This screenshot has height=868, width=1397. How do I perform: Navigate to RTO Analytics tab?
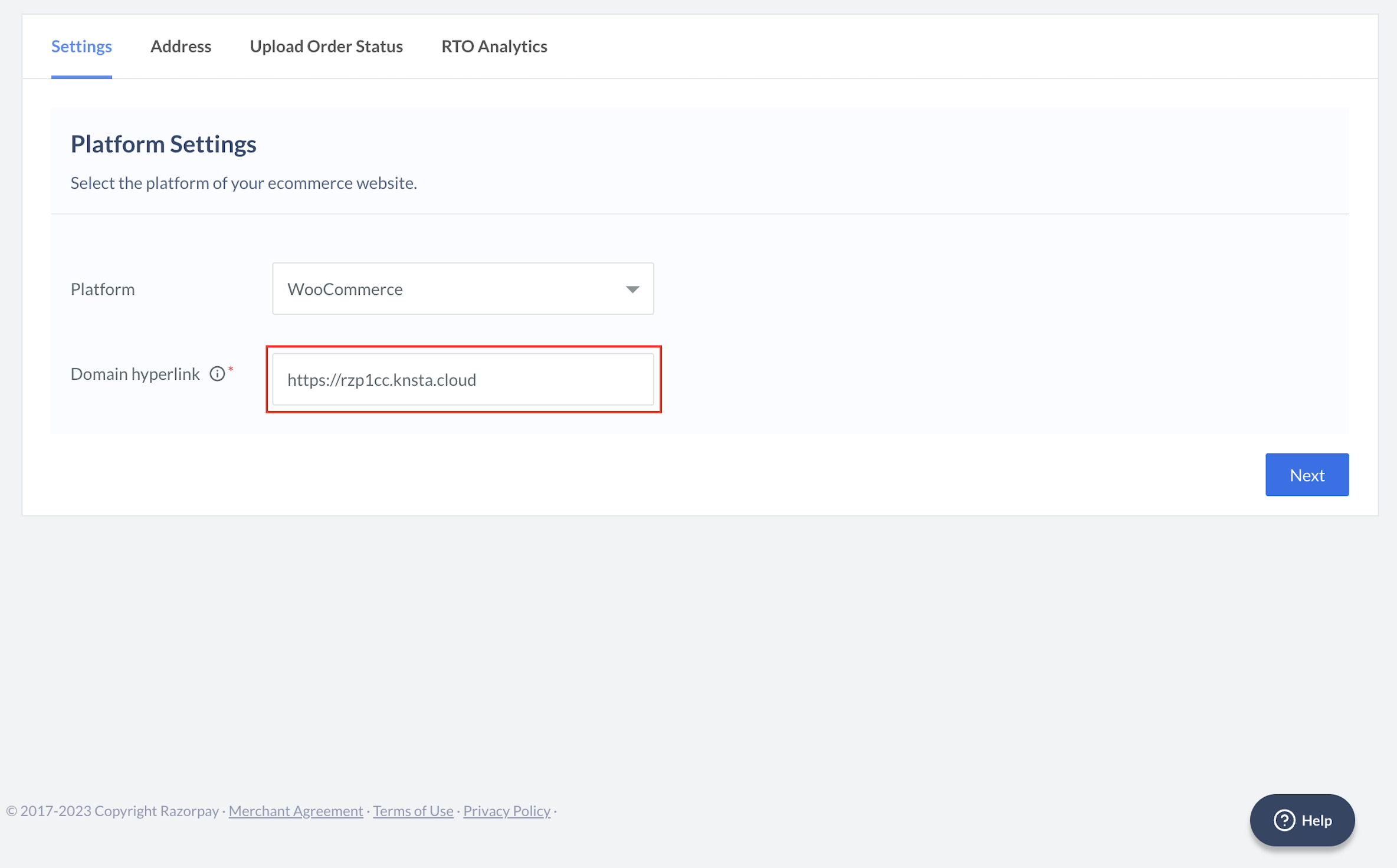494,46
